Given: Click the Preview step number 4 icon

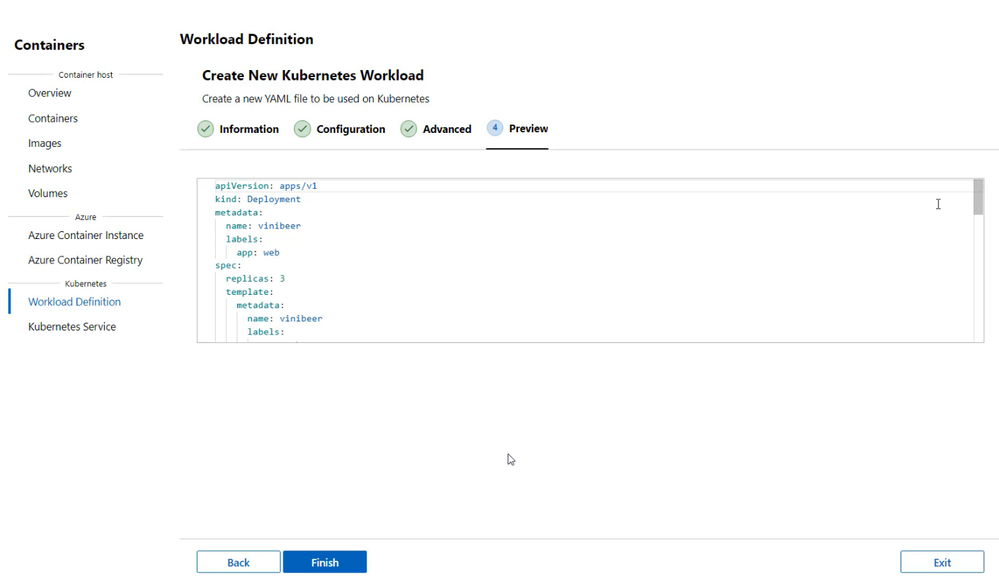Looking at the screenshot, I should point(495,128).
